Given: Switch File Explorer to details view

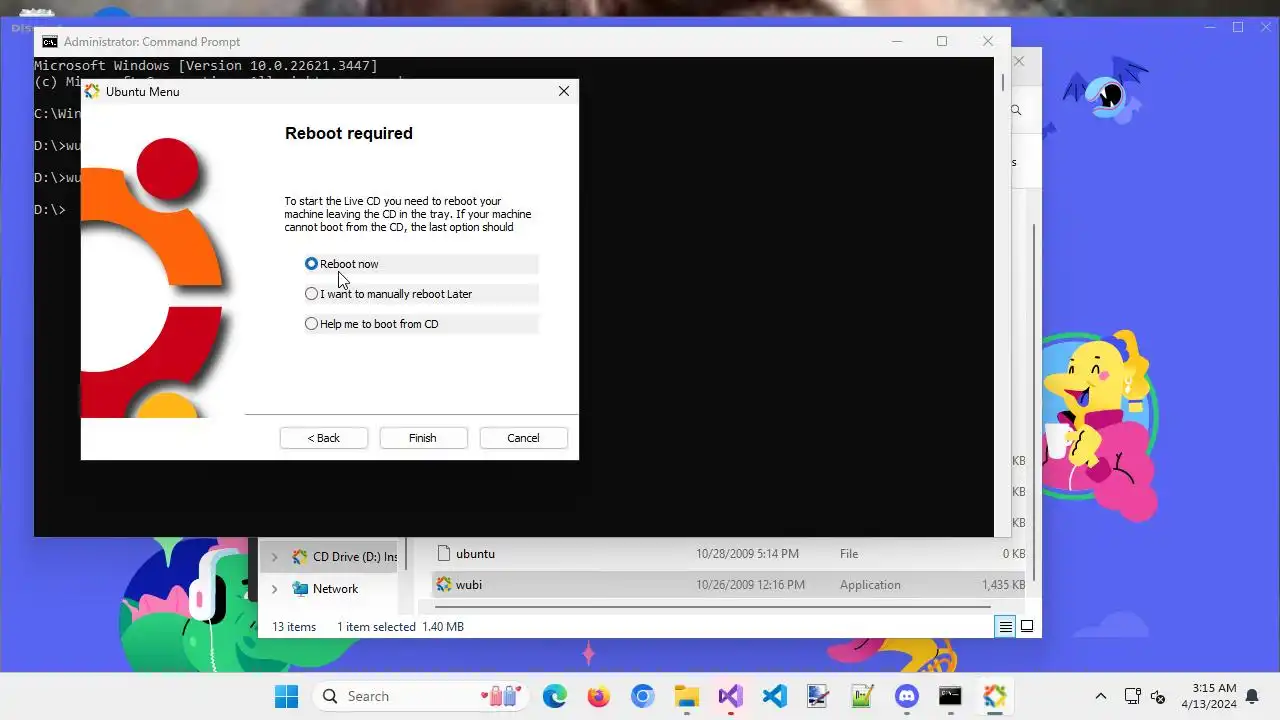Looking at the screenshot, I should coord(1005,627).
